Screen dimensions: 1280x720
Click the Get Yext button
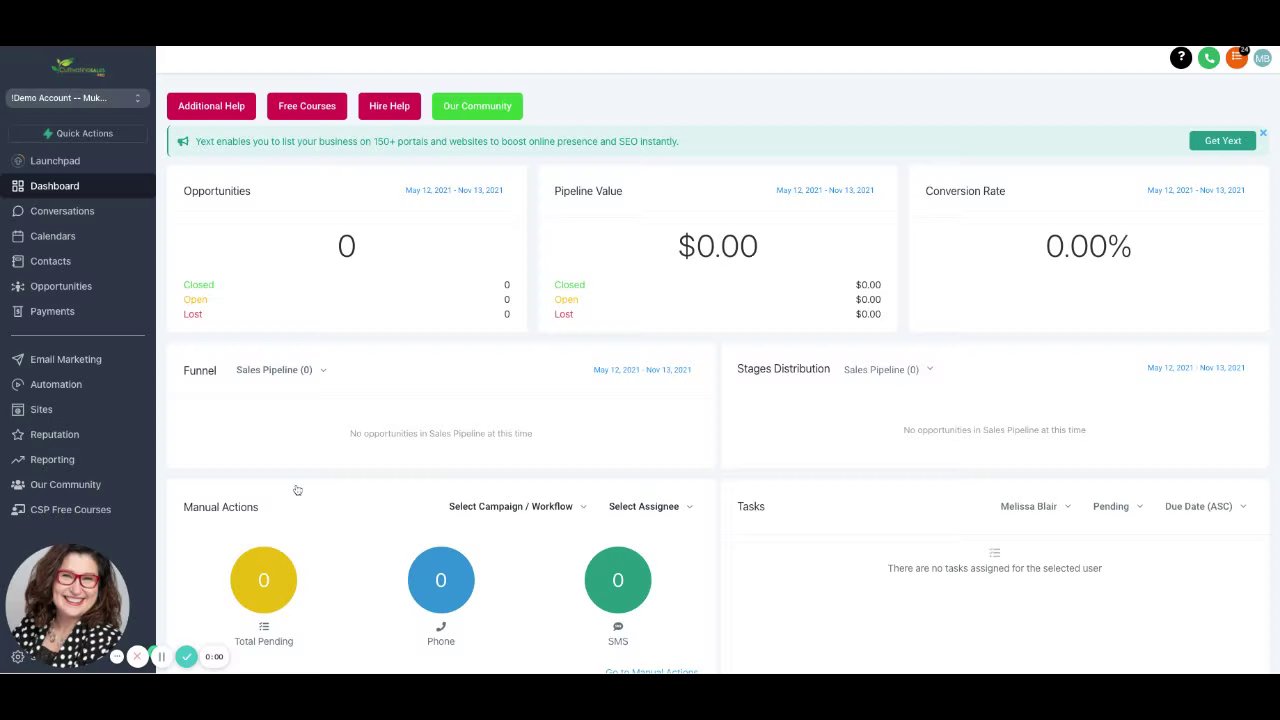(x=1222, y=141)
